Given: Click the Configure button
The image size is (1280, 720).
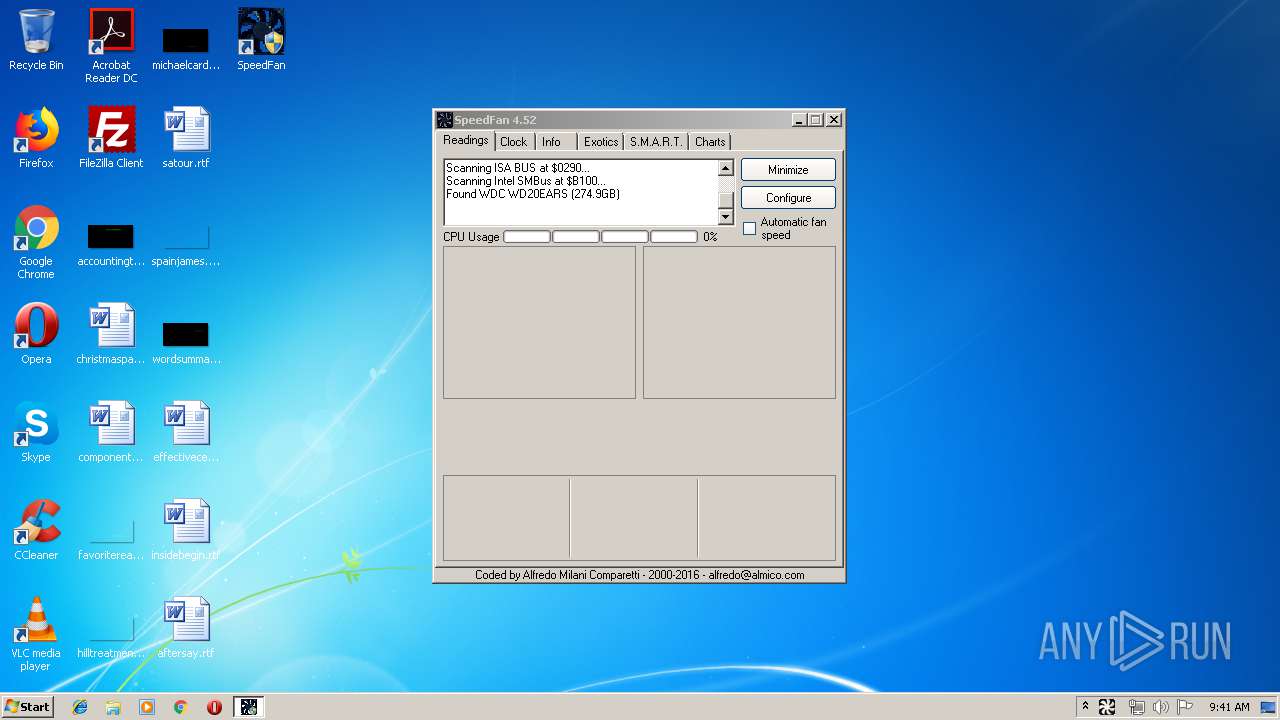Looking at the screenshot, I should click(x=788, y=198).
